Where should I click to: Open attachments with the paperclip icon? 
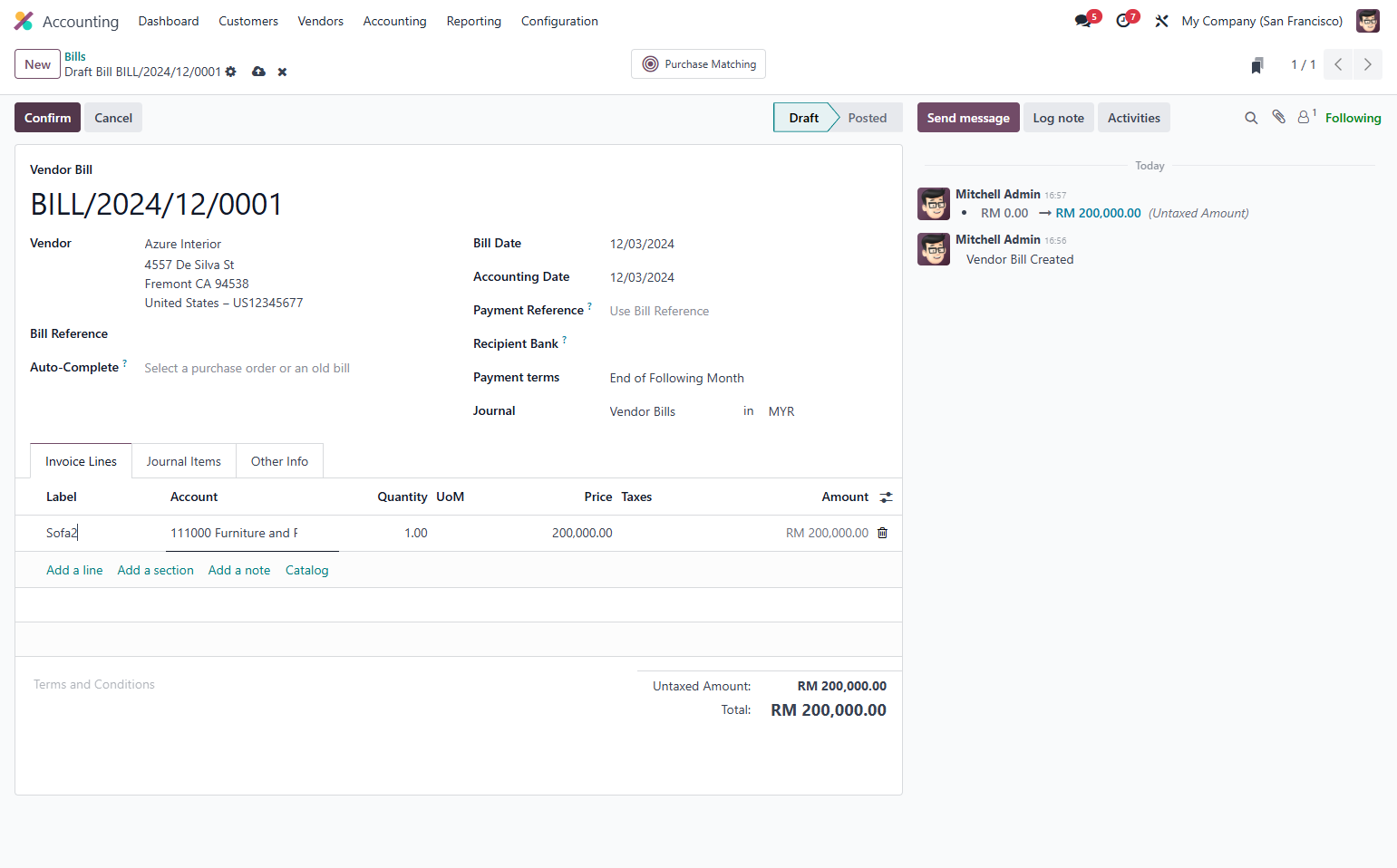tap(1278, 117)
